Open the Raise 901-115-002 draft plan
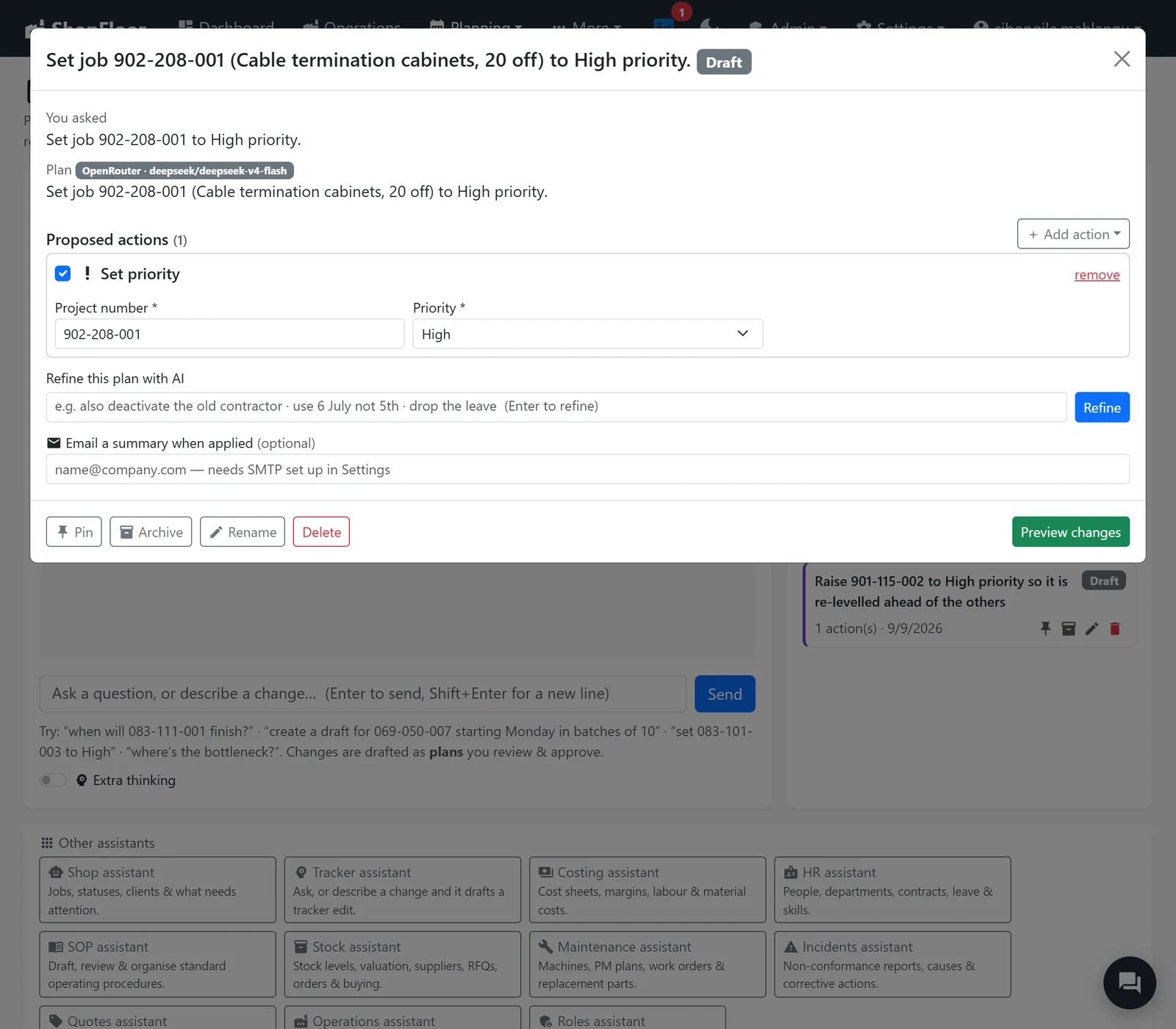Image resolution: width=1176 pixels, height=1029 pixels. (x=941, y=592)
